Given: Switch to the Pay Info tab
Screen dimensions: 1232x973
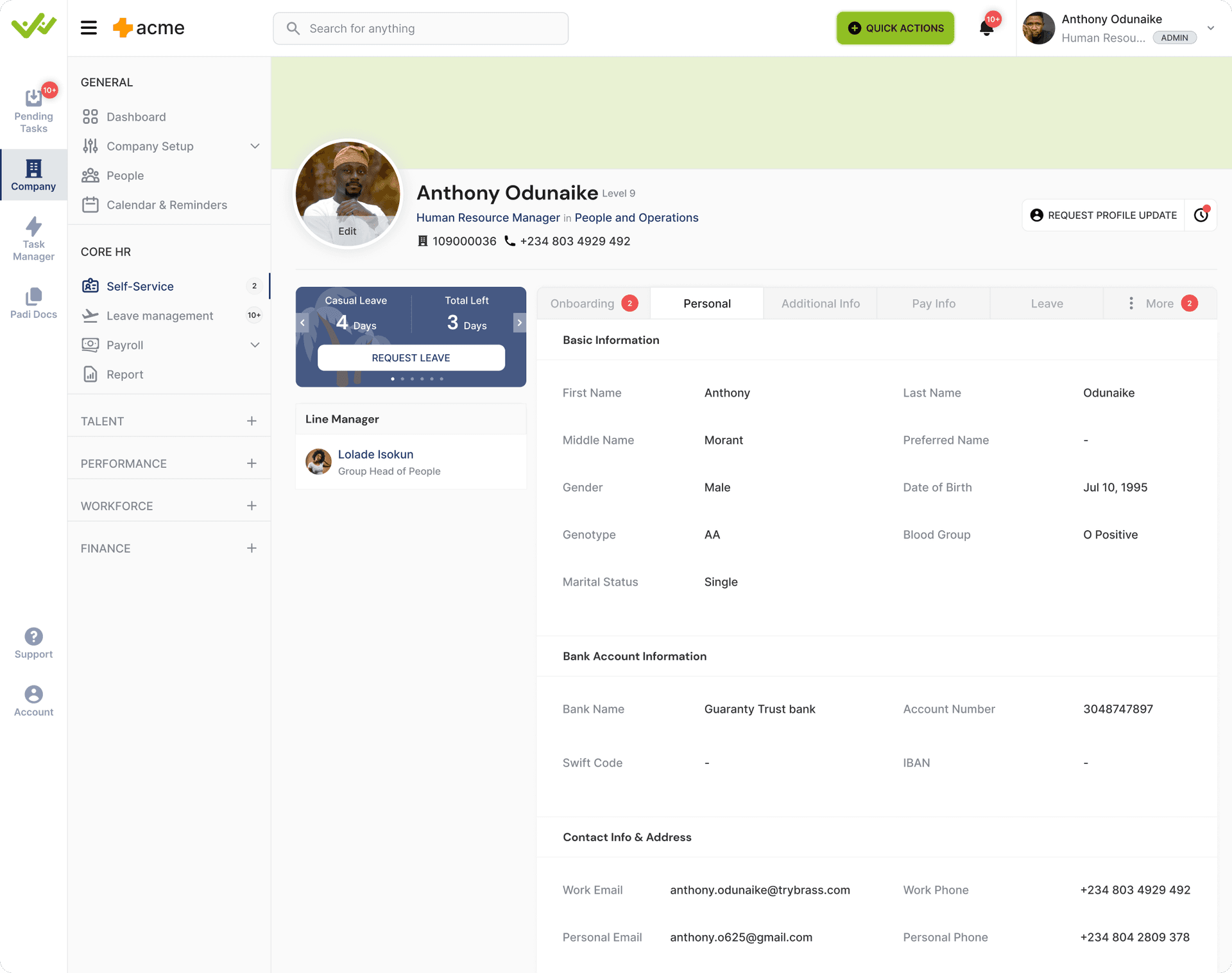Looking at the screenshot, I should pos(934,303).
